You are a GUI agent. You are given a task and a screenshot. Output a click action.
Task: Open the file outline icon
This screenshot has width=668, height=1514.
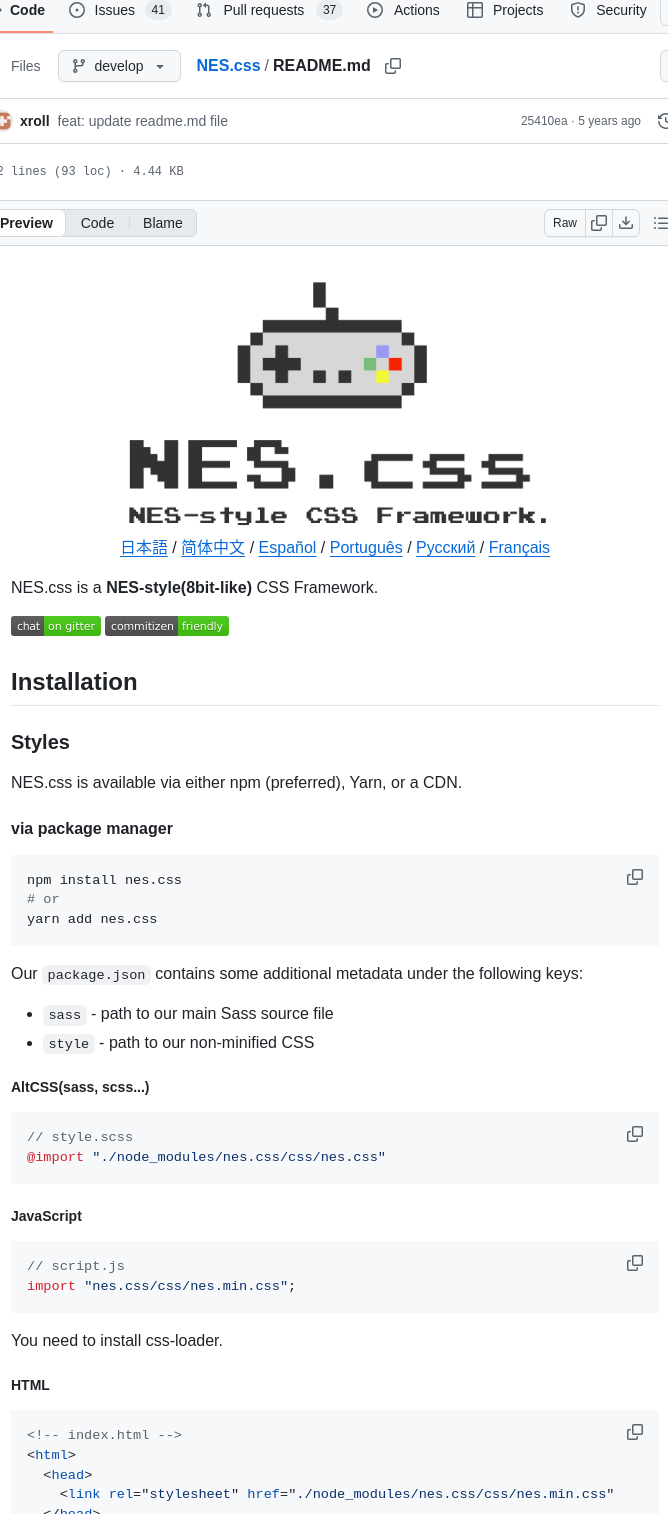[x=659, y=223]
